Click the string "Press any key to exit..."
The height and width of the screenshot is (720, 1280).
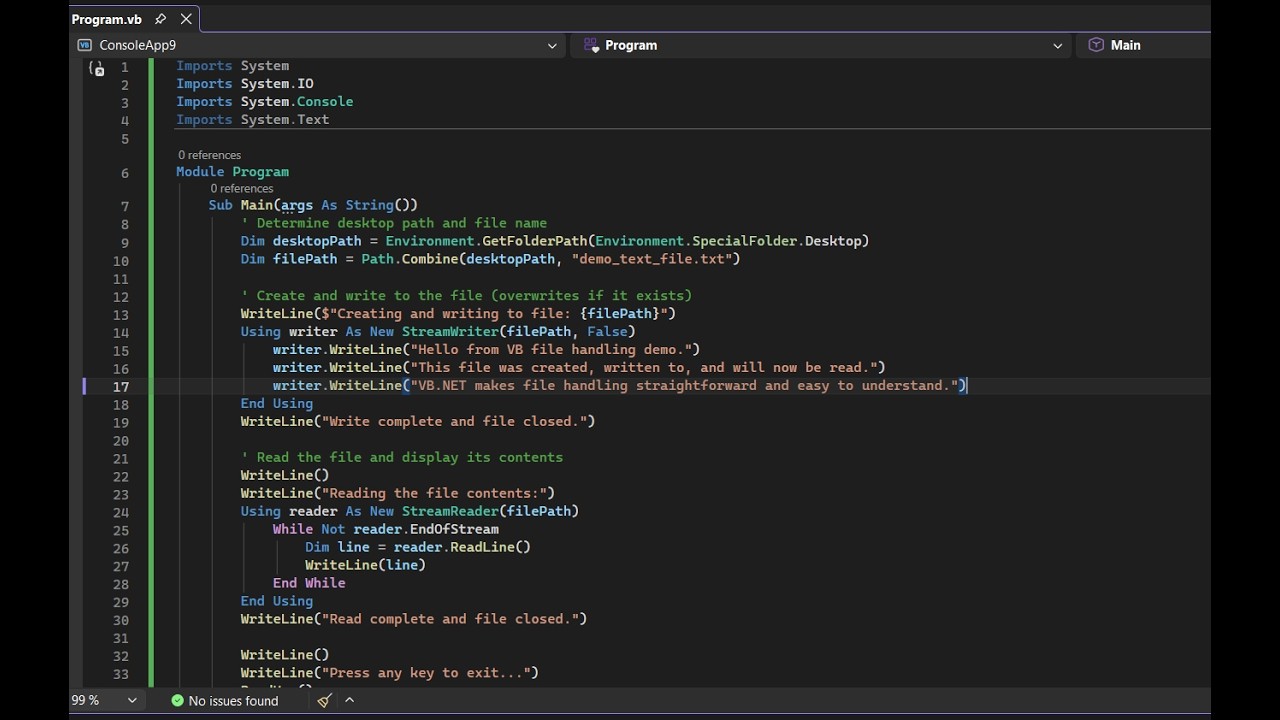426,673
